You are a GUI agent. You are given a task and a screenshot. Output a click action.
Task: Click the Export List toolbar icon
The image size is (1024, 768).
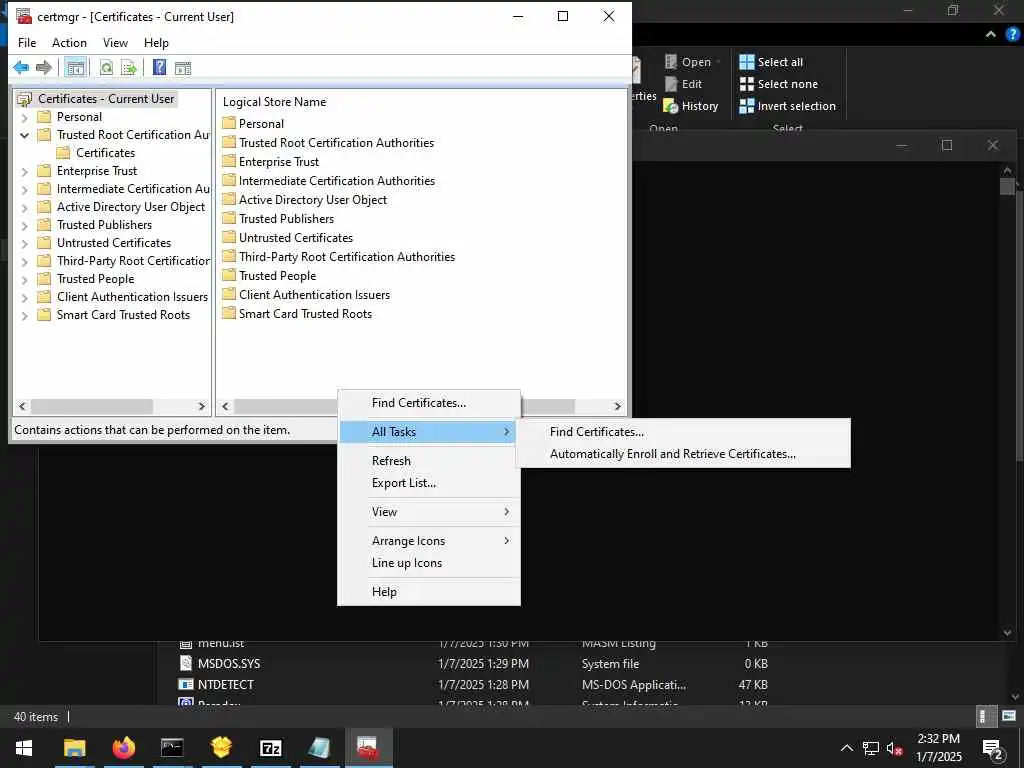coord(129,67)
